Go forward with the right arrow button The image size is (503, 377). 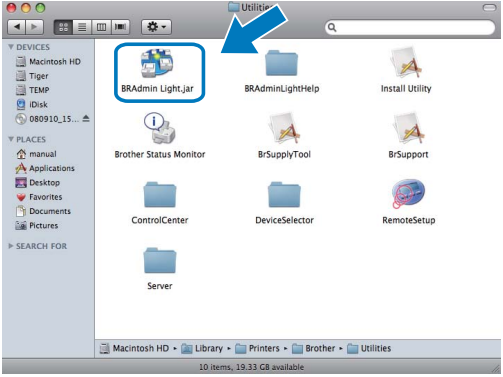34,27
